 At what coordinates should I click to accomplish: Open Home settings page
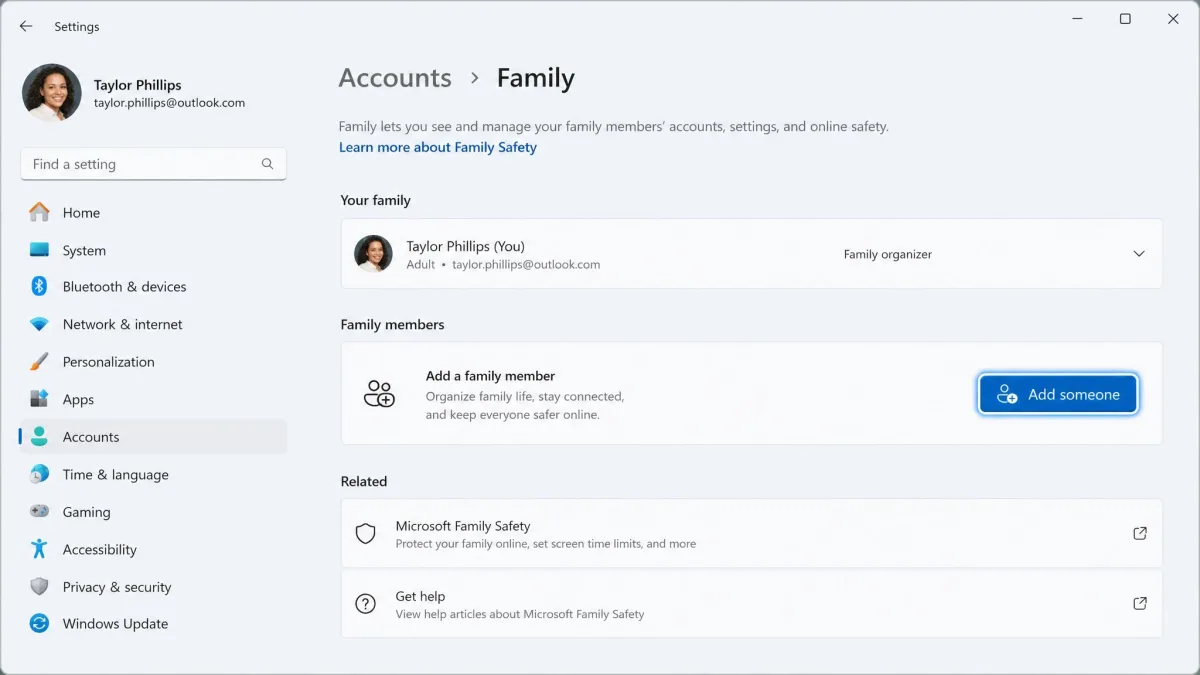point(153,212)
